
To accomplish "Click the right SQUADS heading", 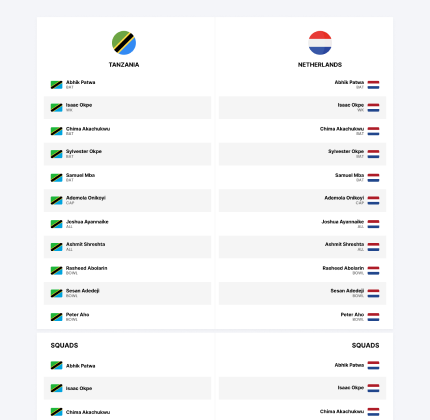I will pos(365,345).
